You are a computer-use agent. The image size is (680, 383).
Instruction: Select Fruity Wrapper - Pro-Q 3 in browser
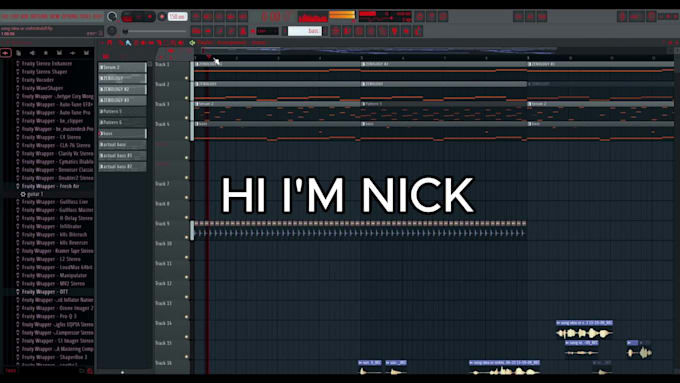pyautogui.click(x=49, y=316)
